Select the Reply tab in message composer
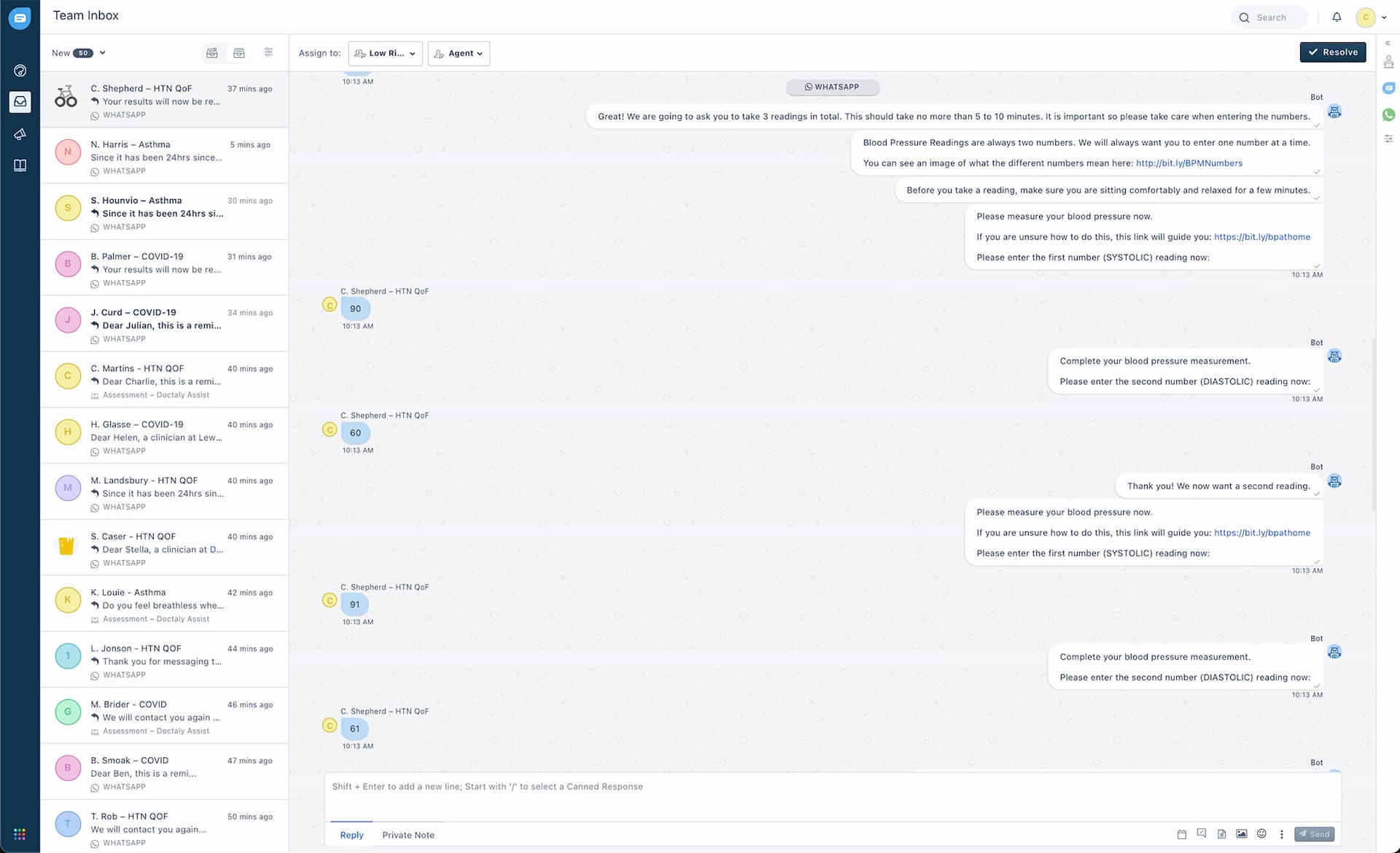 [351, 834]
